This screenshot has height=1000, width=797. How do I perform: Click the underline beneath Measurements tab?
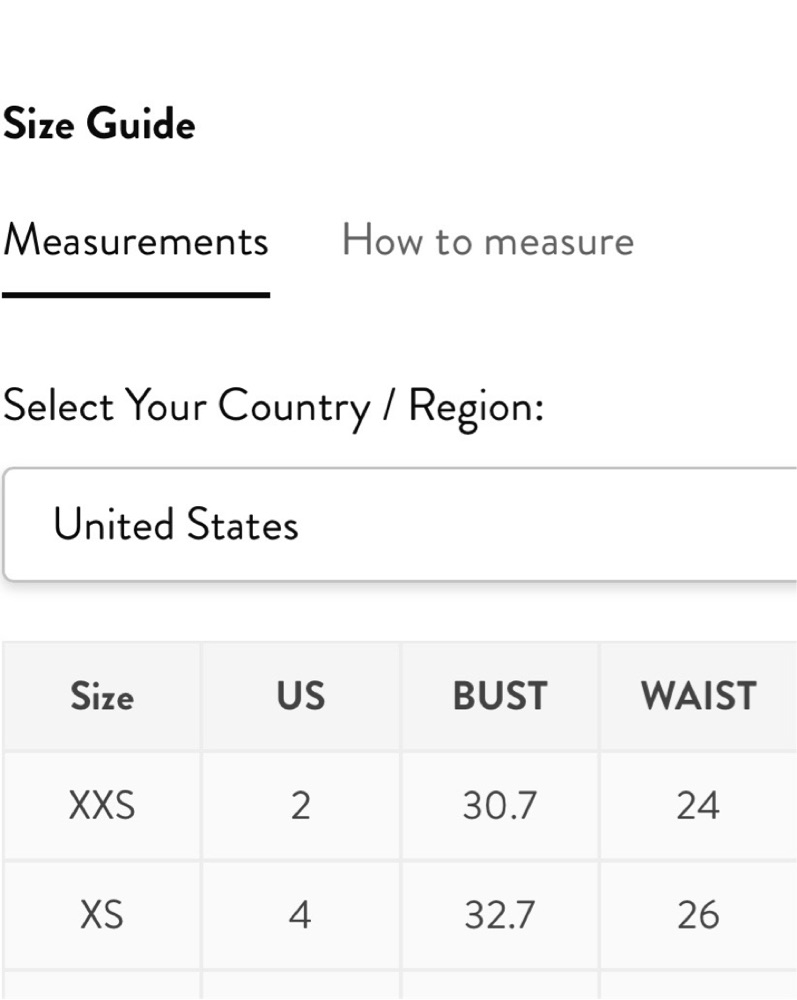pos(136,295)
